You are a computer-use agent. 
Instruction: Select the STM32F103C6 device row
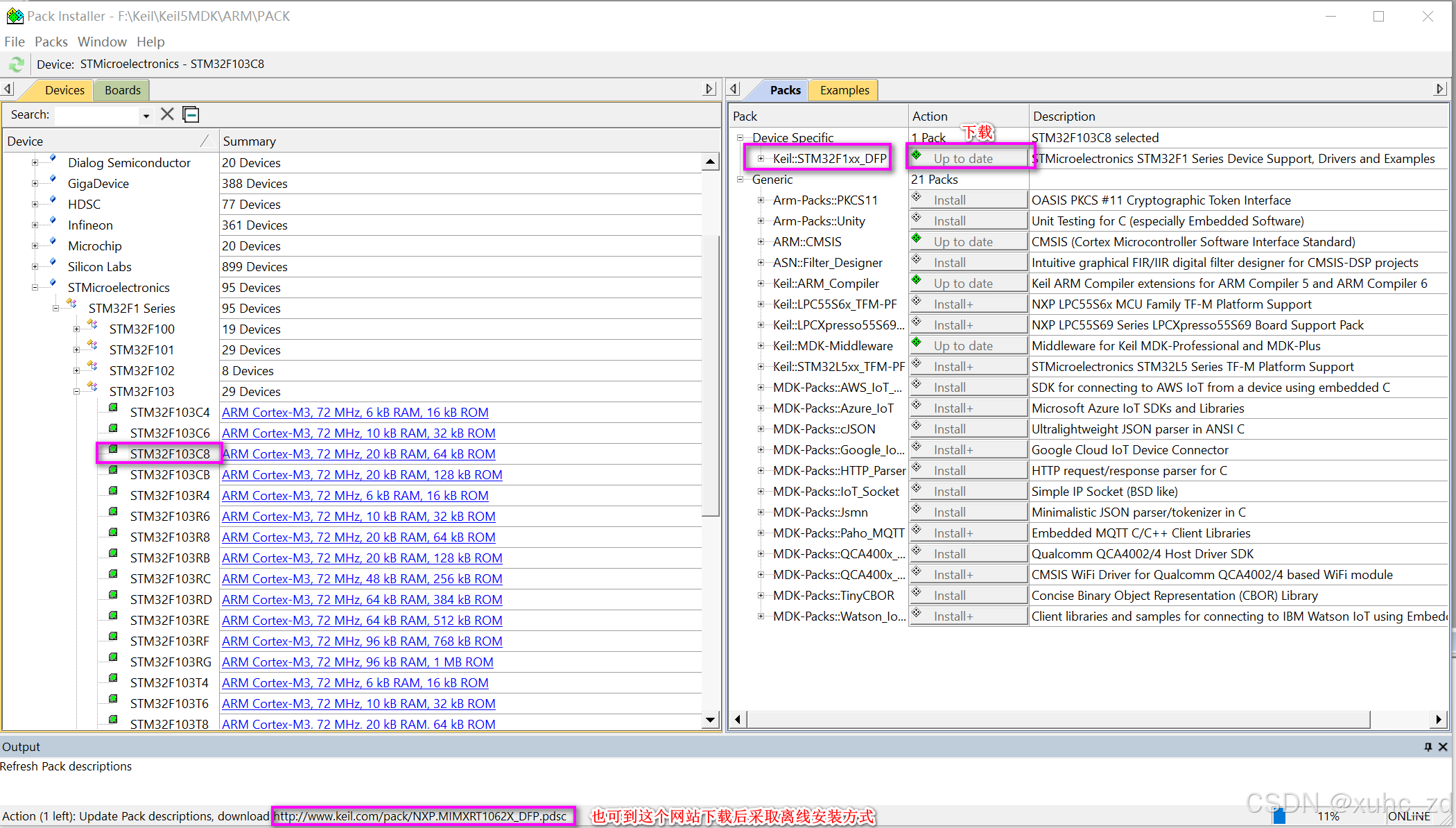click(x=170, y=433)
